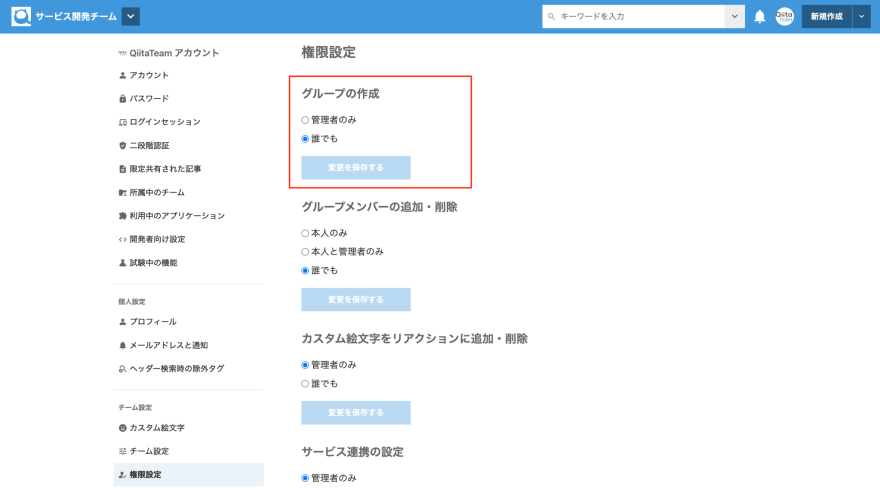Open プロフィール settings
This screenshot has width=880, height=490.
click(153, 322)
